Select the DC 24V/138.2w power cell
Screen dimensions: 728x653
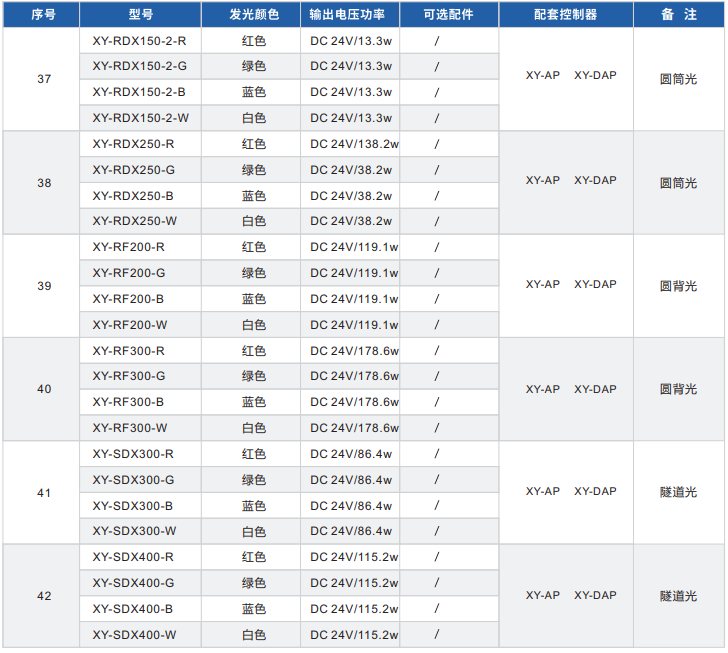pyautogui.click(x=354, y=144)
